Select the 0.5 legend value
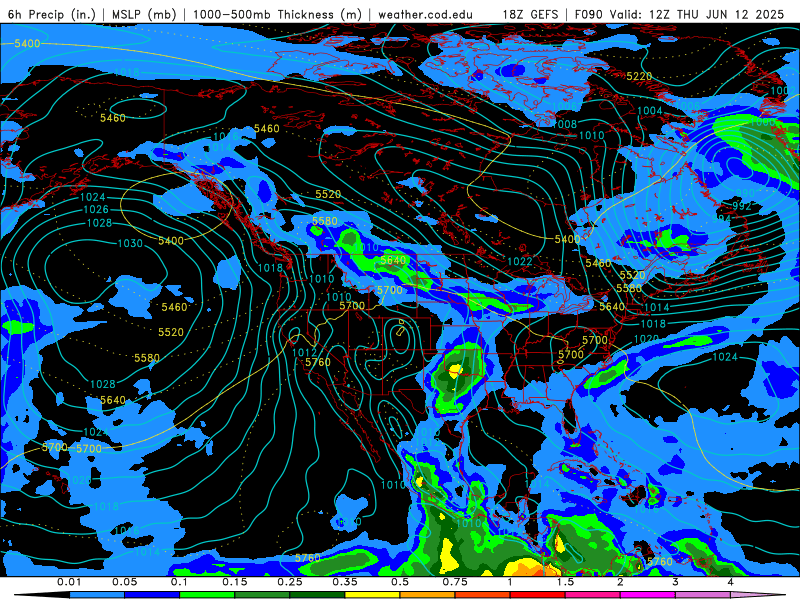The image size is (800, 600). point(400,582)
